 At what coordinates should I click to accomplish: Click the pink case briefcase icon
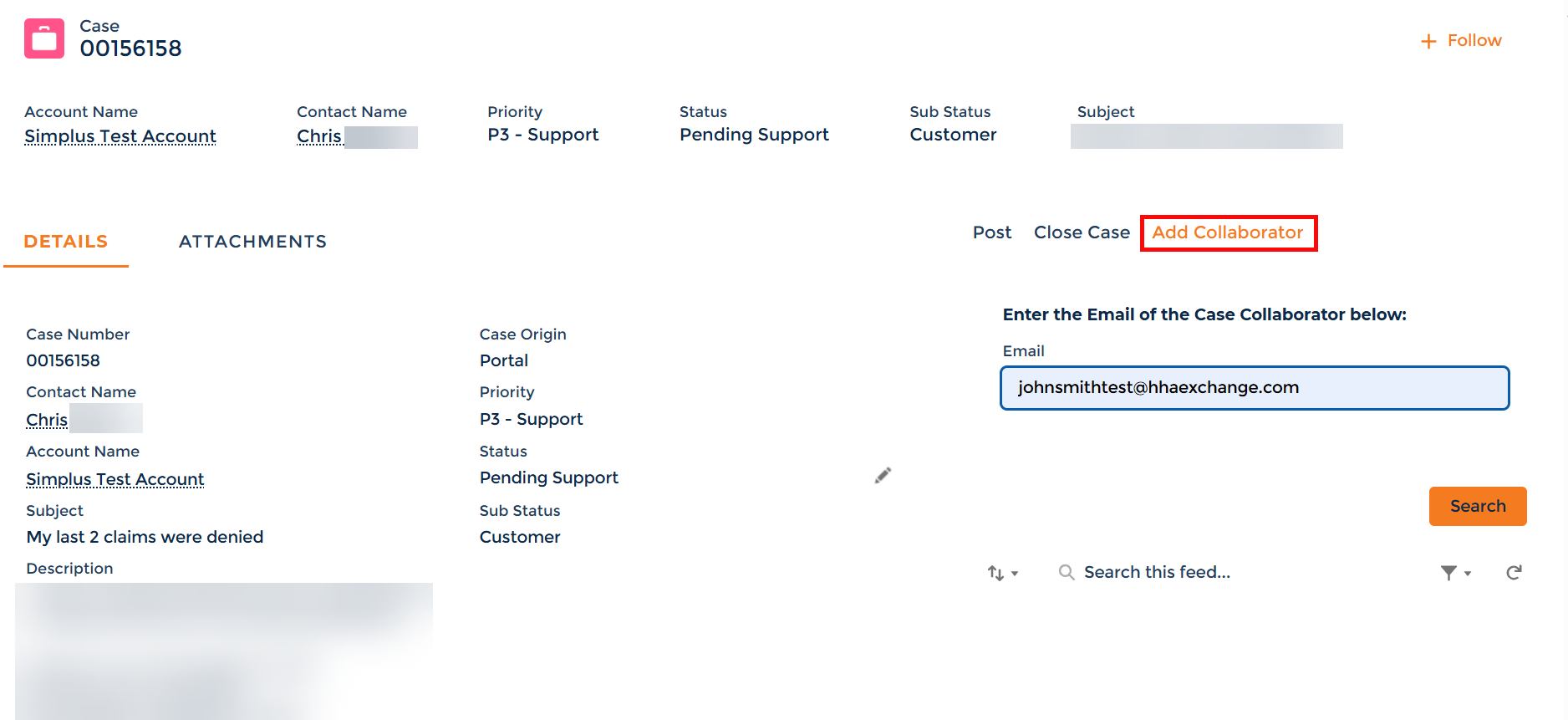[43, 38]
